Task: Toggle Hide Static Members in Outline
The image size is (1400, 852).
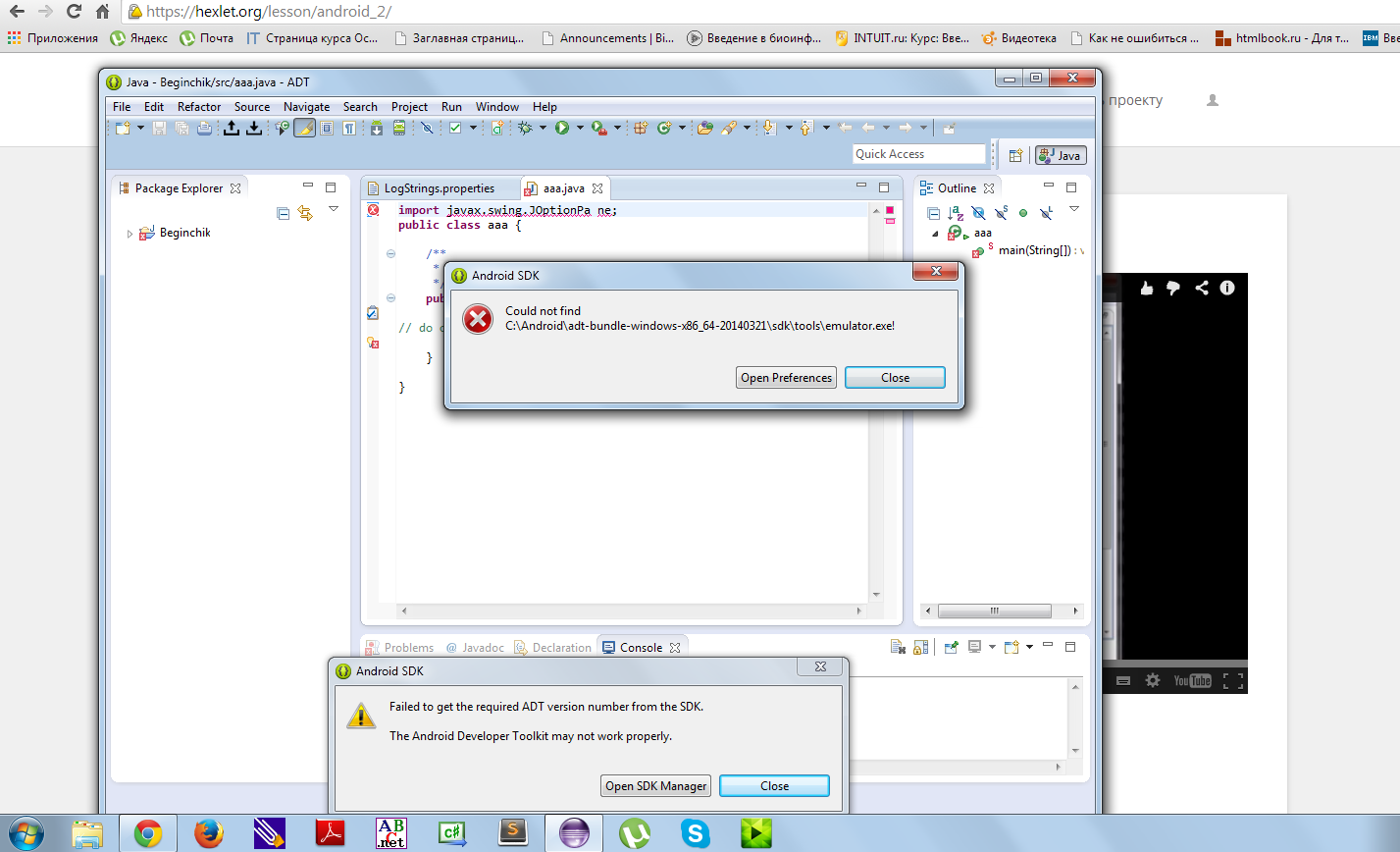Action: point(1001,213)
